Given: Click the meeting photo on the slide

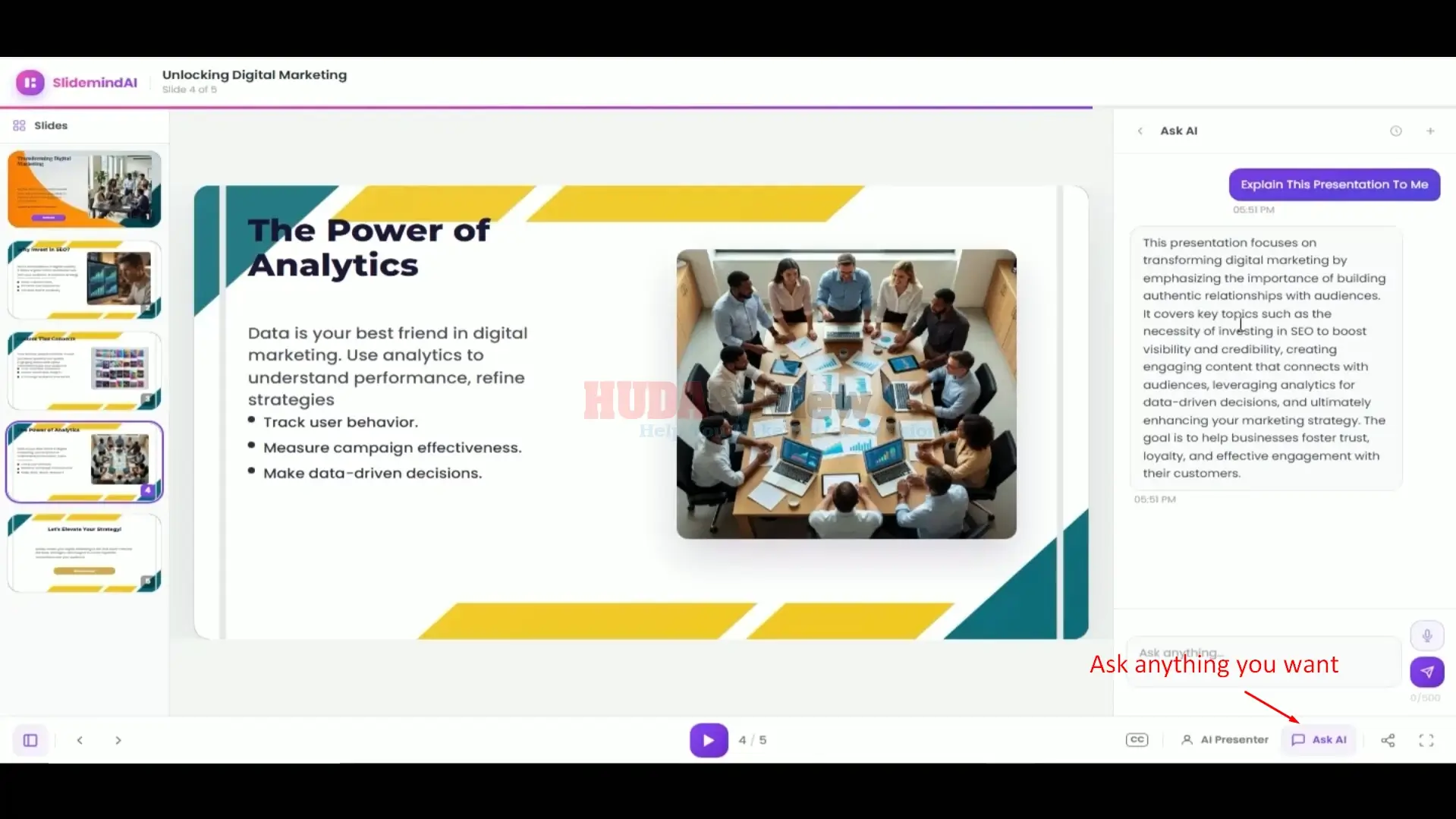Looking at the screenshot, I should click(846, 394).
